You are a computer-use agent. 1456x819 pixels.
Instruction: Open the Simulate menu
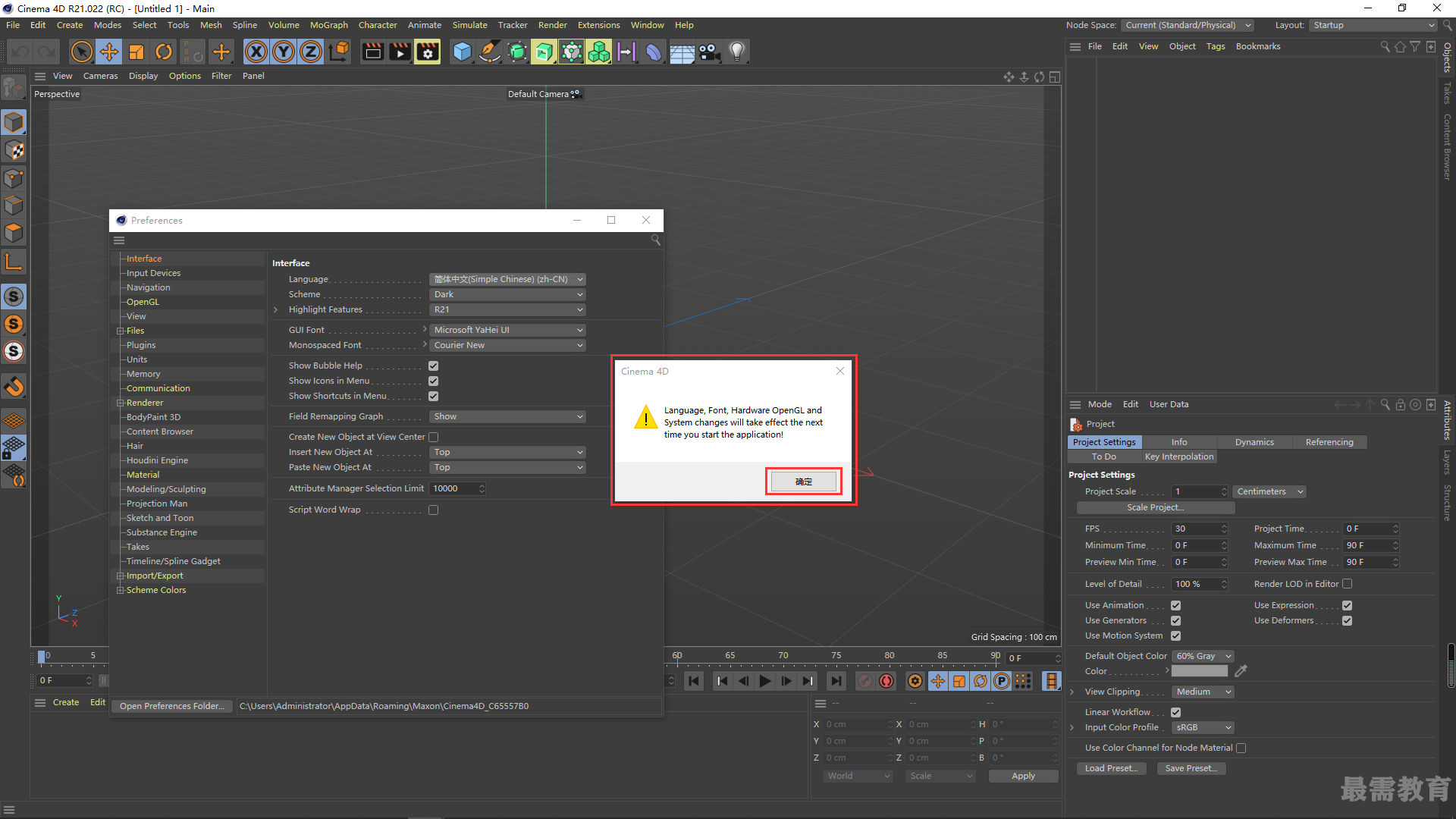click(469, 25)
